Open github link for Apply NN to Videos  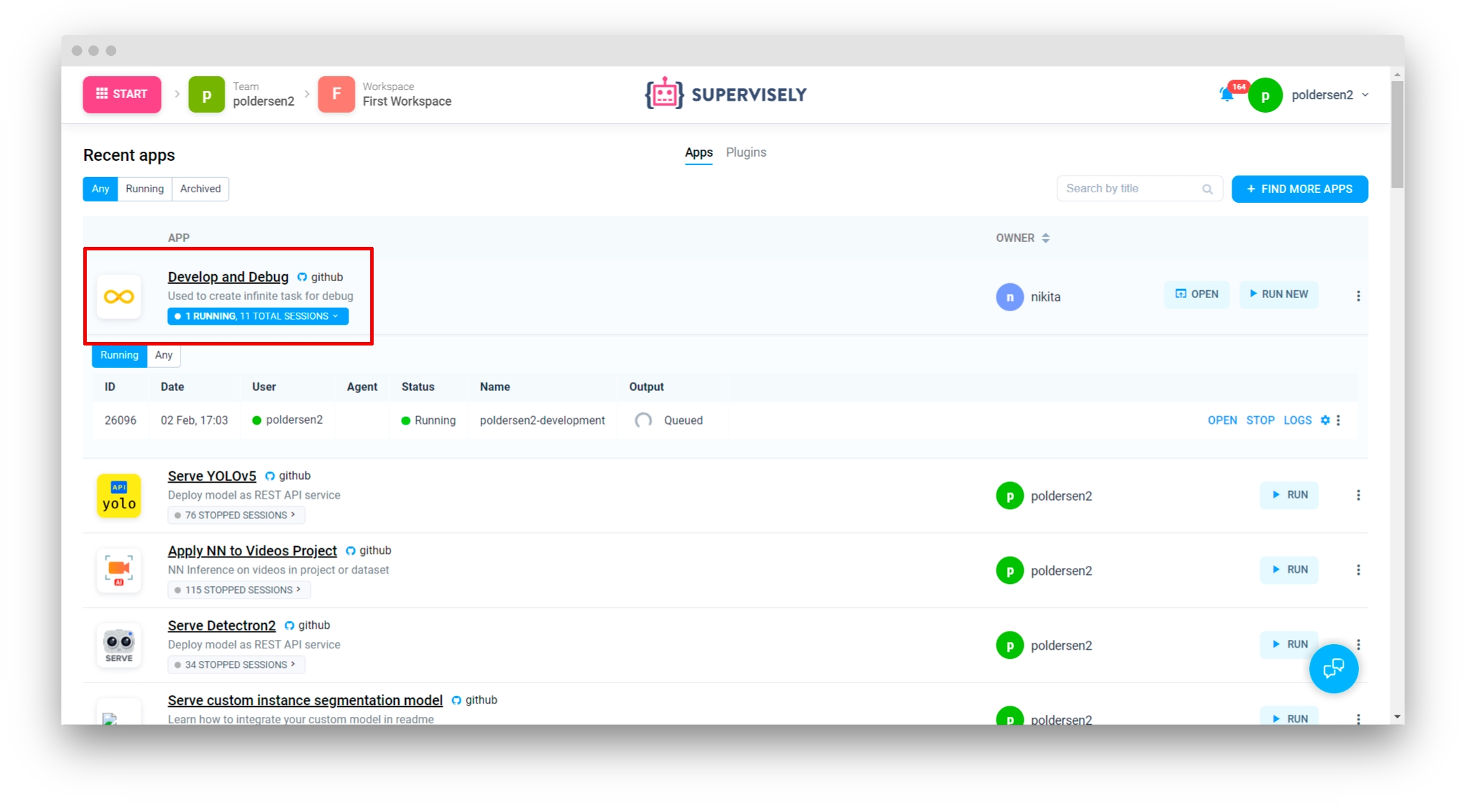click(x=368, y=550)
